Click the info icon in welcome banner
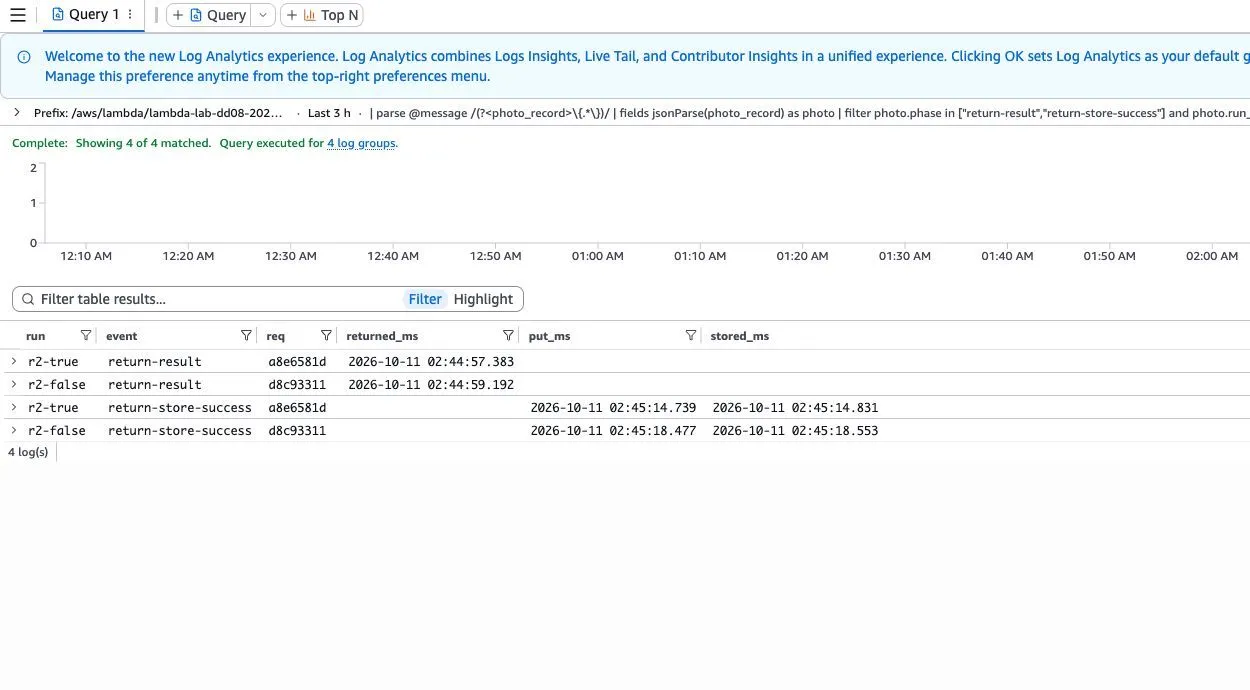The image size is (1250, 690). tap(24, 57)
